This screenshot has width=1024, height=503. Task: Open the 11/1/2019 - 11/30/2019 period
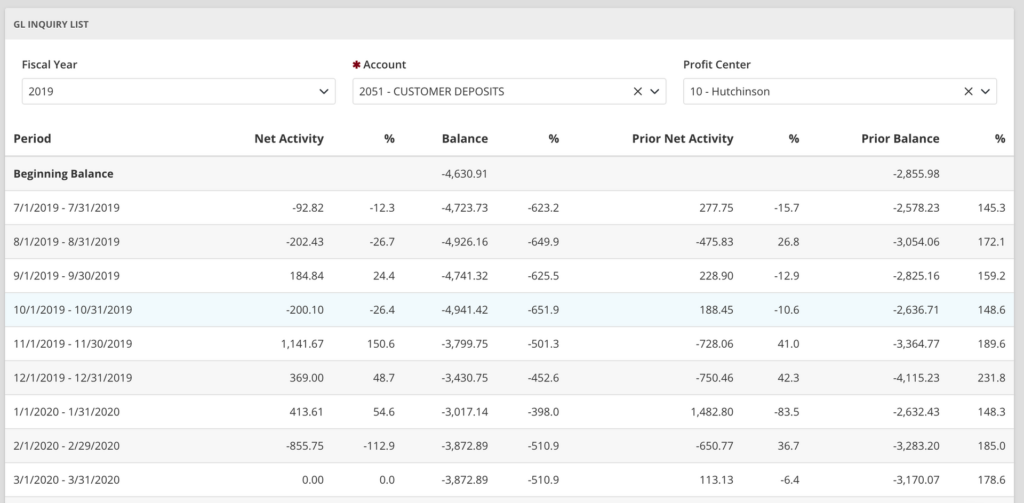[x=72, y=344]
